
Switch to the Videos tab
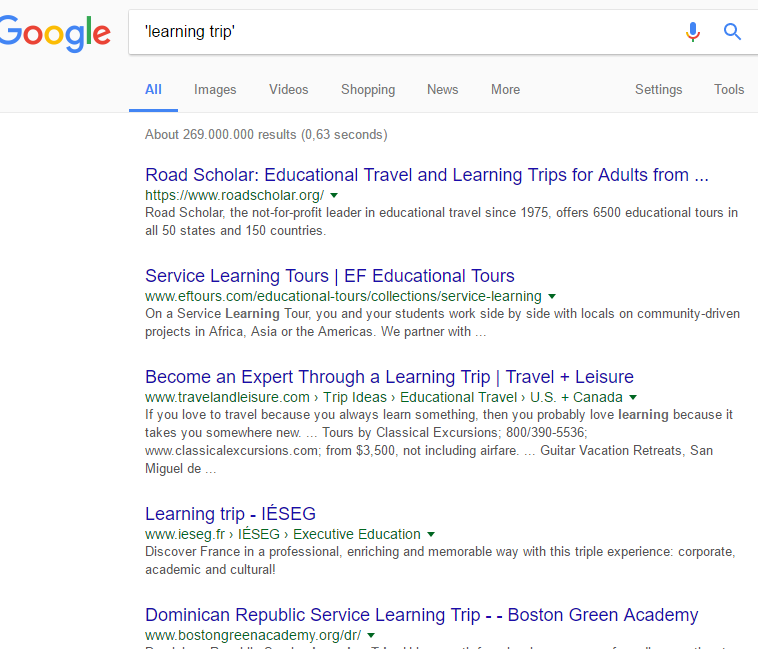[x=289, y=89]
